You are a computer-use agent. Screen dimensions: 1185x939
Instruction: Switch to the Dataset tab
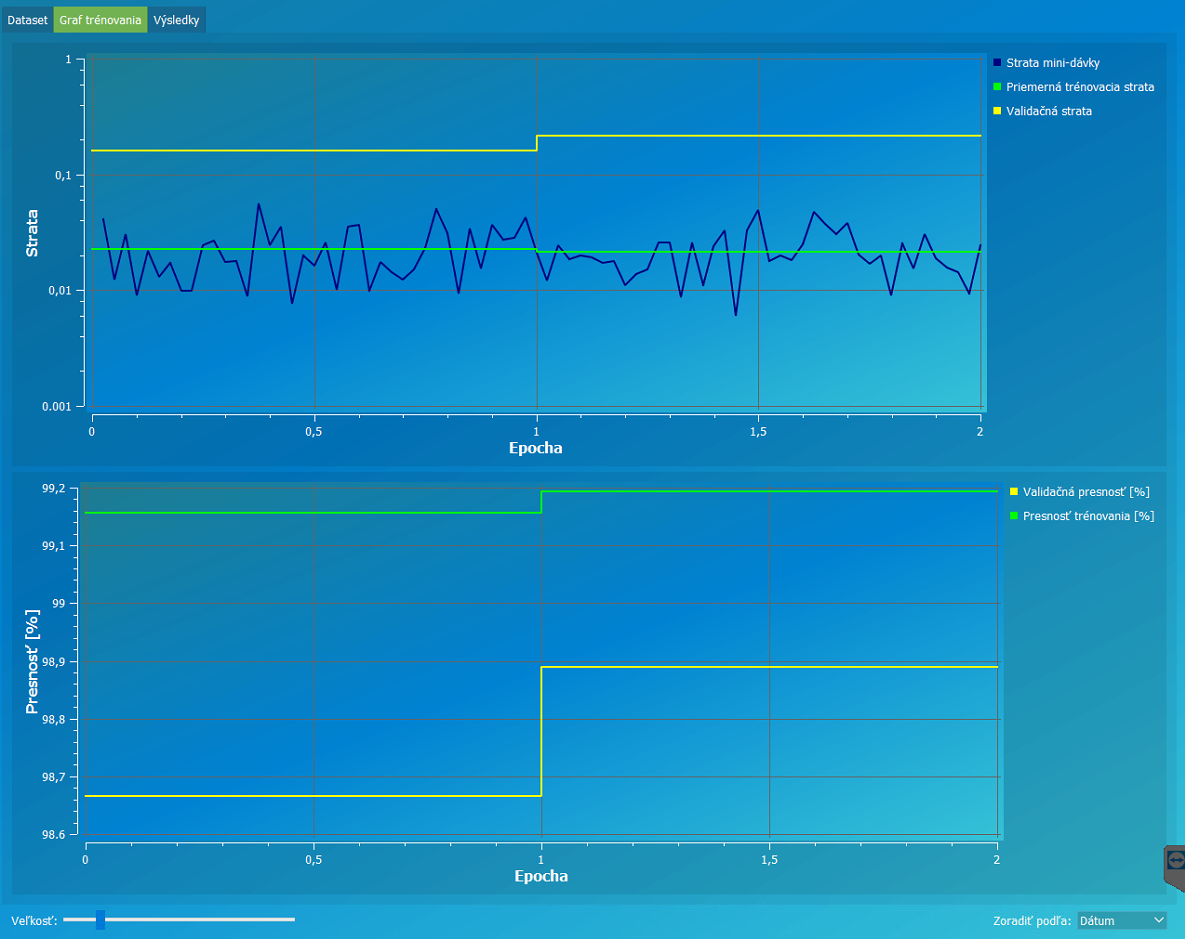[27, 20]
